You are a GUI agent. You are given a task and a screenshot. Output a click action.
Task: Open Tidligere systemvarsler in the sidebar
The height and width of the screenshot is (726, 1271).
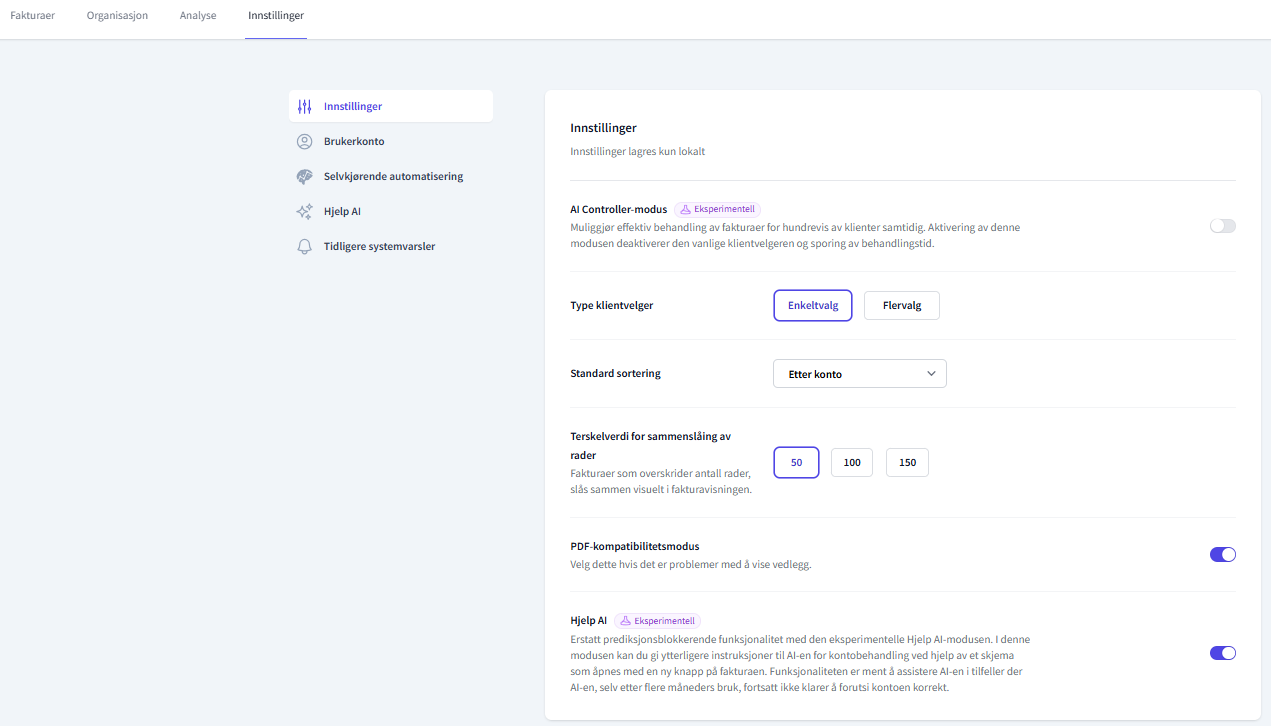[x=379, y=247]
